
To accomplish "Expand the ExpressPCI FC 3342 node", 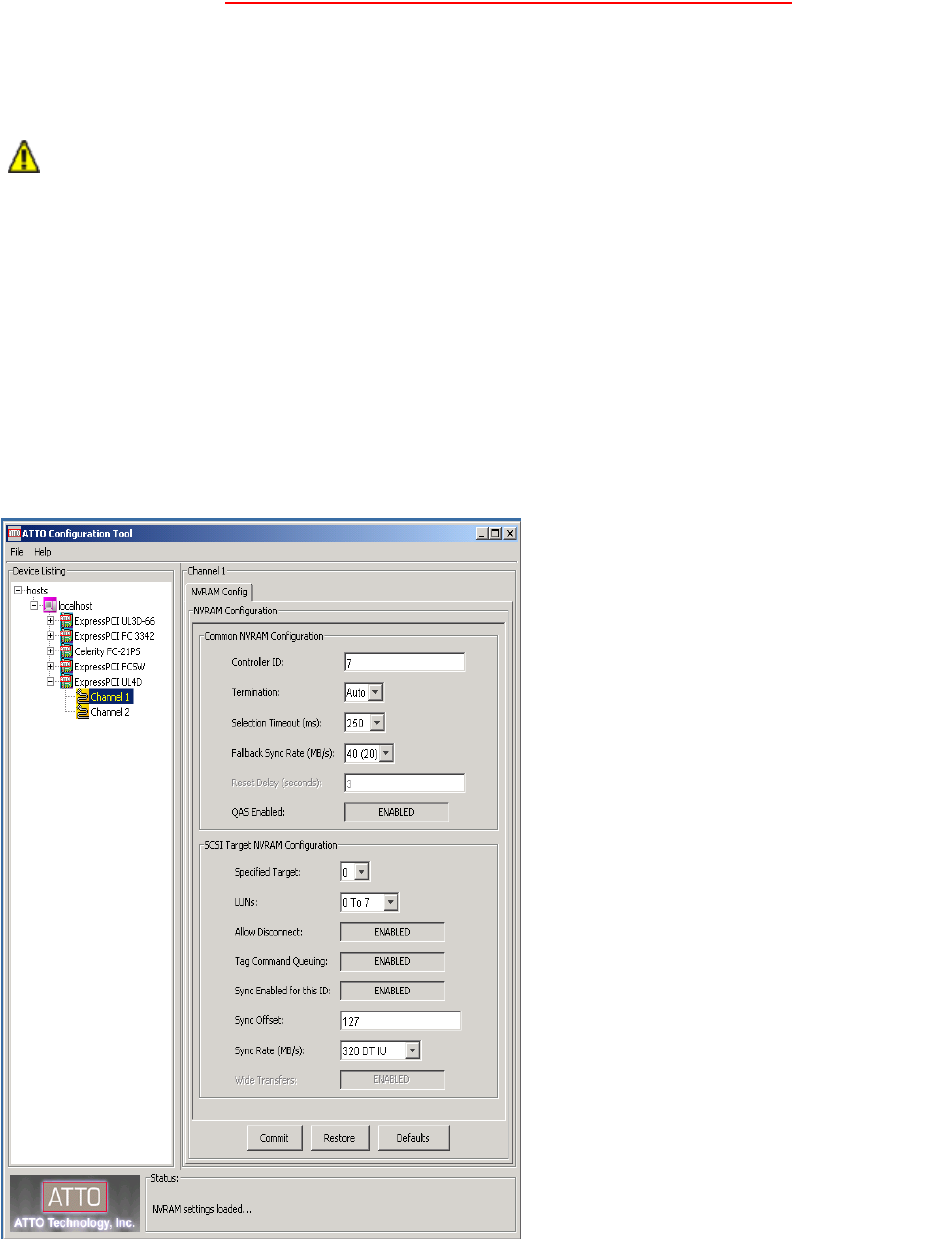I will pos(51,636).
